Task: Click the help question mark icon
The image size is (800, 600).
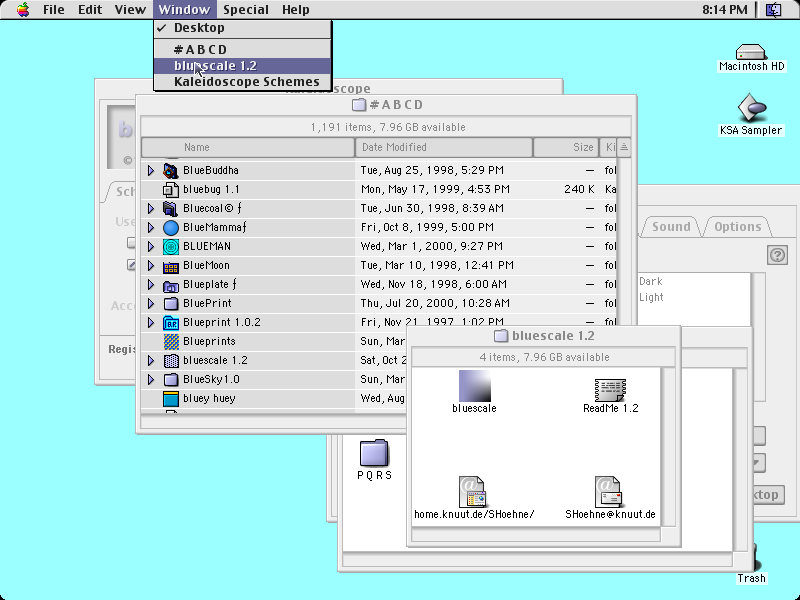Action: coord(777,255)
